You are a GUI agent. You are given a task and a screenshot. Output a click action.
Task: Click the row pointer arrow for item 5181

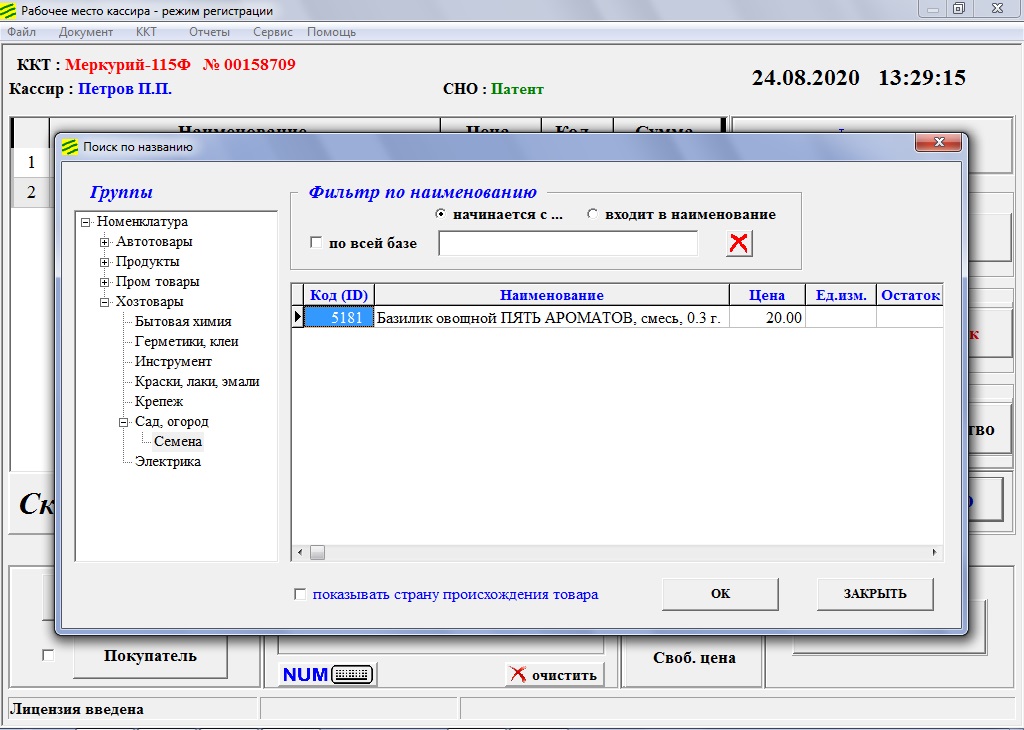point(297,318)
